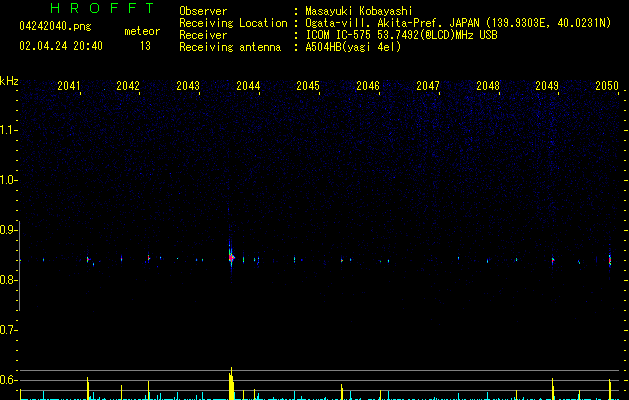The height and width of the screenshot is (400, 629).
Task: Click the Receiving Location label
Action: point(233,23)
